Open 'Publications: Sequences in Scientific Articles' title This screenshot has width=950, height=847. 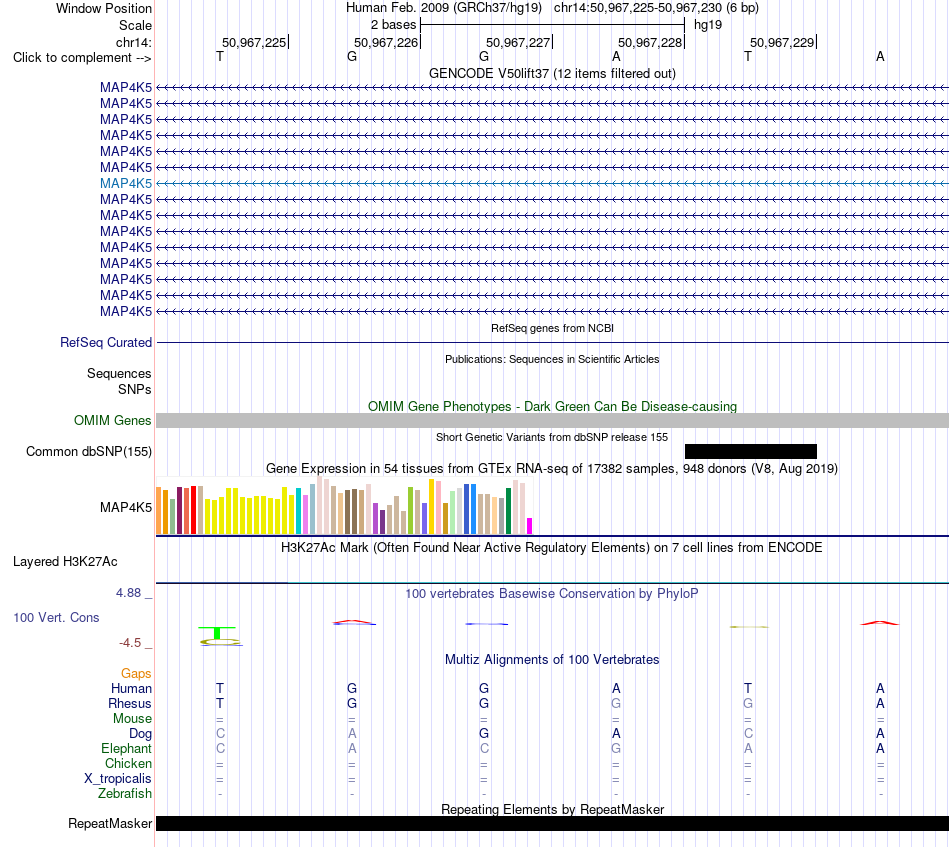552,359
